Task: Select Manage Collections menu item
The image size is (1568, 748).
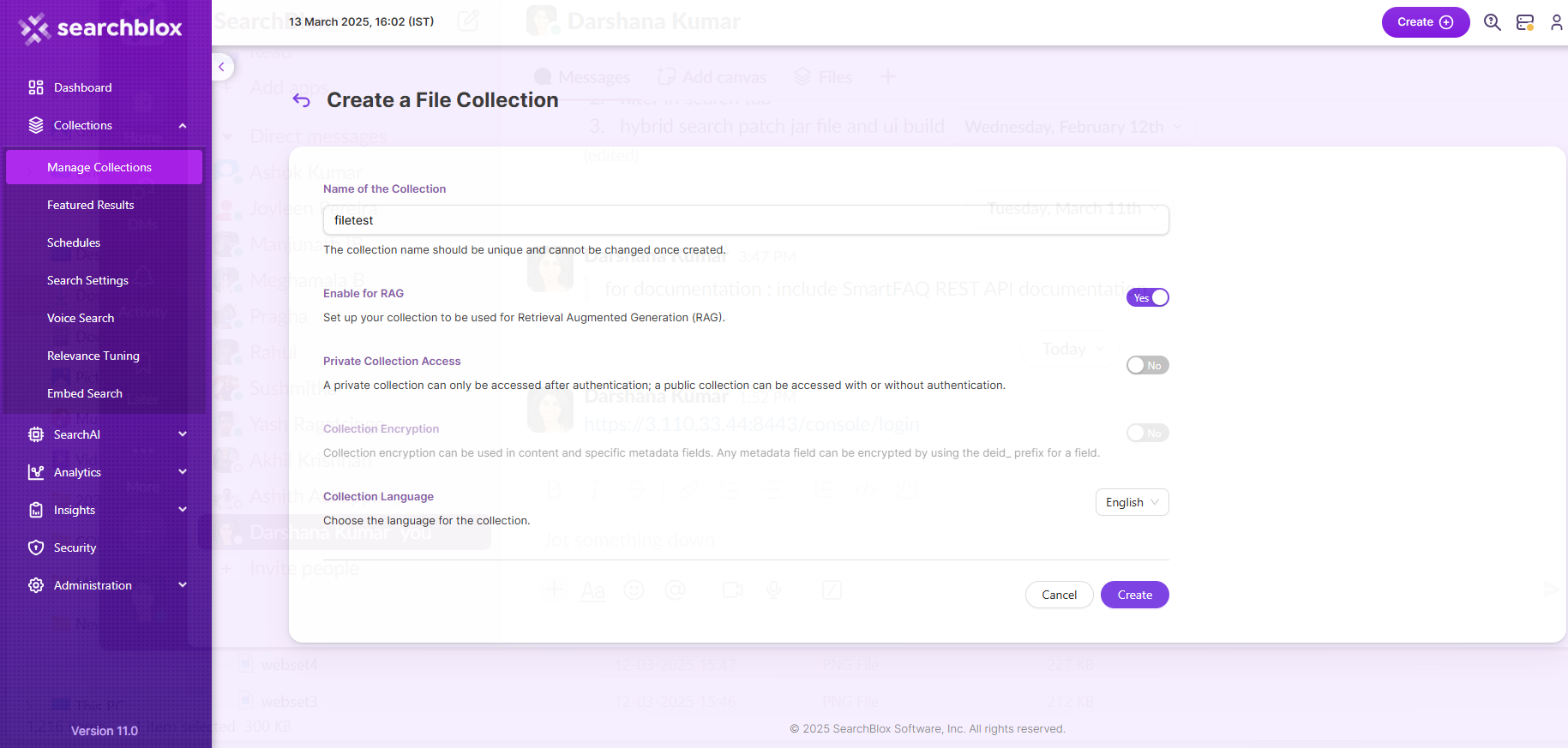Action: tap(104, 167)
